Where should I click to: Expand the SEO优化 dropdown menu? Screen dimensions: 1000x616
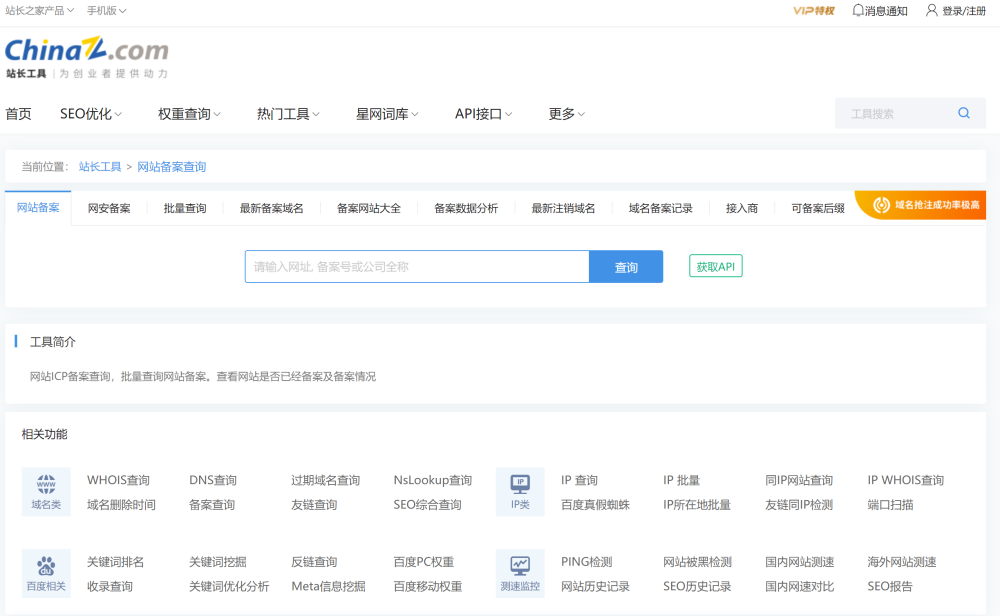coord(91,114)
